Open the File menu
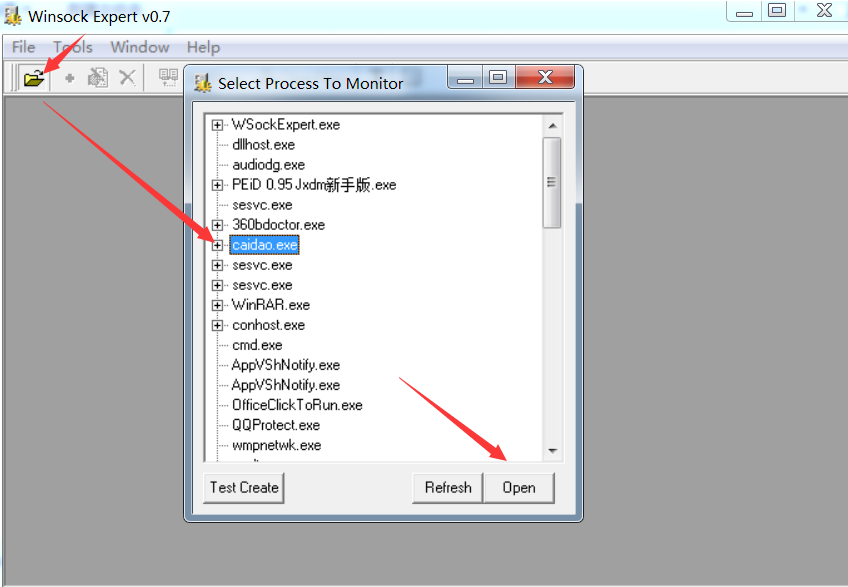Viewport: 848px width, 587px height. 23,47
